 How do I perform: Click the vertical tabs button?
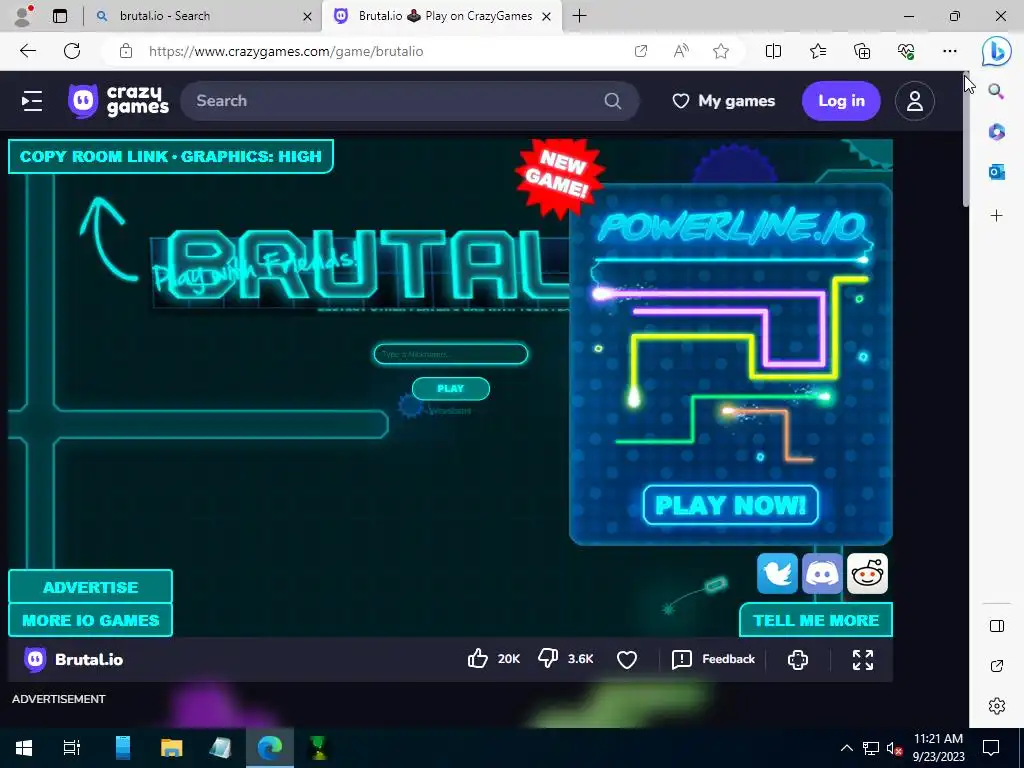(59, 16)
